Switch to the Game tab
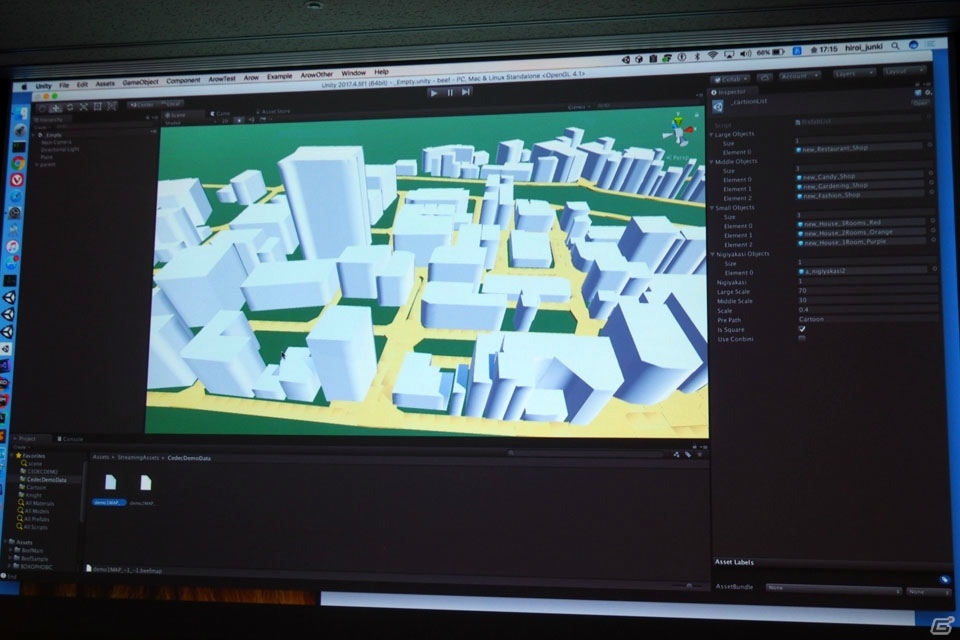The width and height of the screenshot is (960, 640). tap(220, 113)
